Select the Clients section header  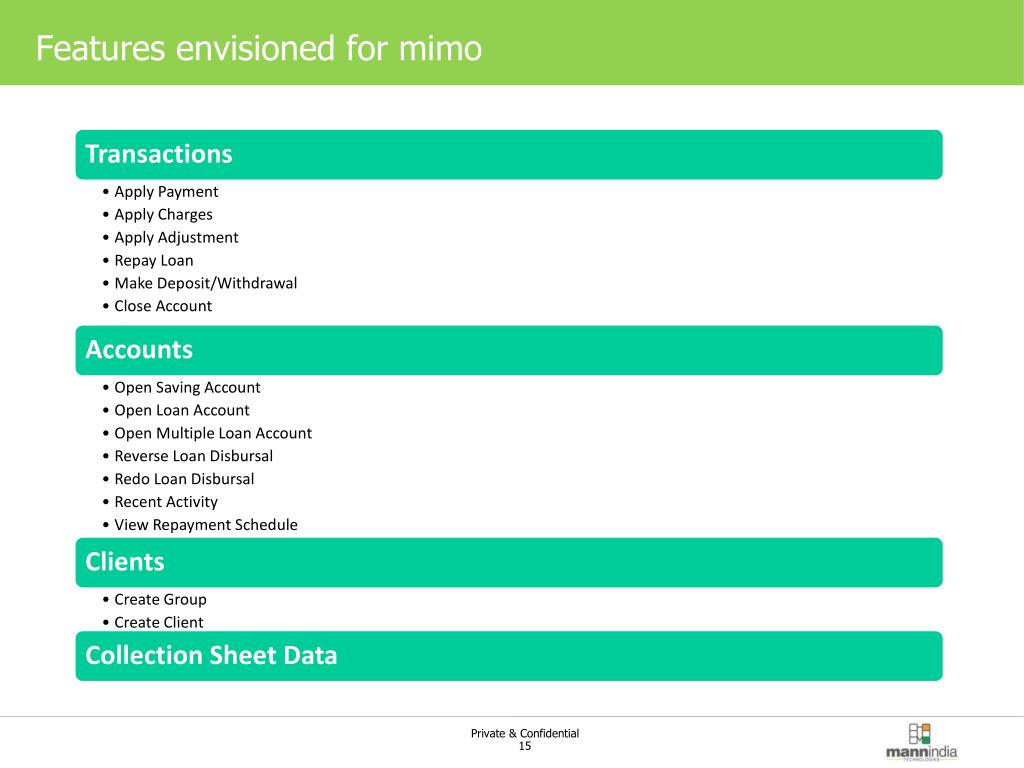pos(509,562)
